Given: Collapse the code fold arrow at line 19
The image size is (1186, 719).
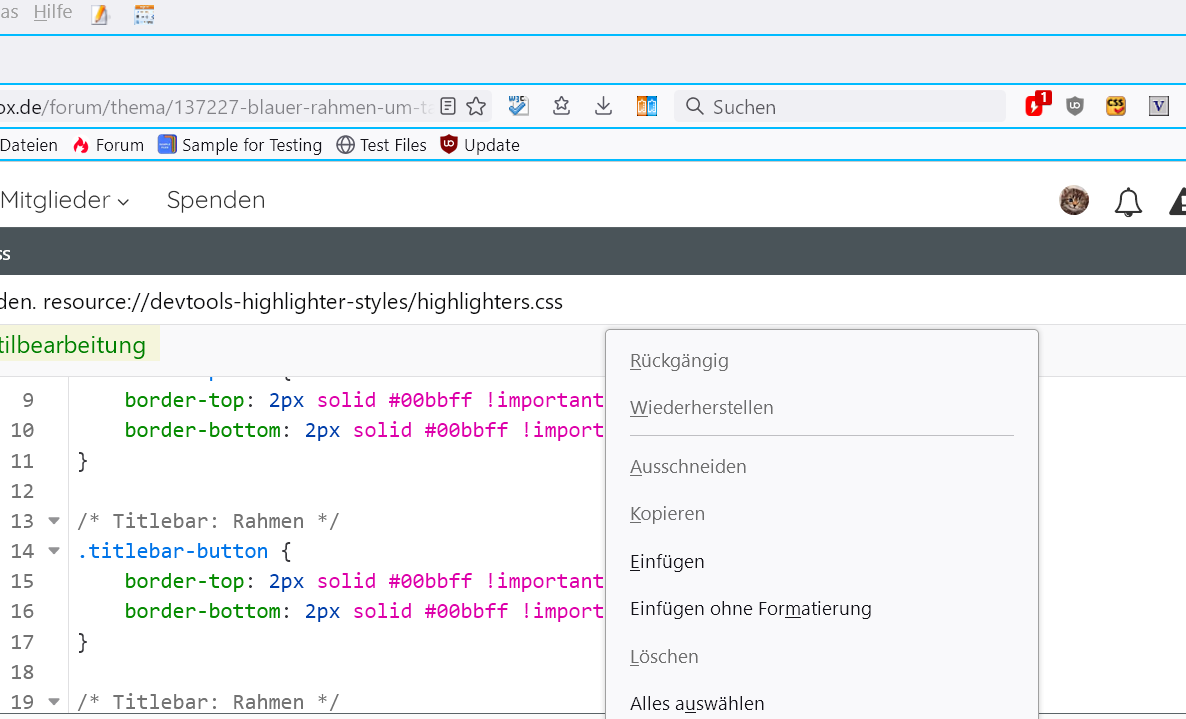Looking at the screenshot, I should [x=54, y=702].
